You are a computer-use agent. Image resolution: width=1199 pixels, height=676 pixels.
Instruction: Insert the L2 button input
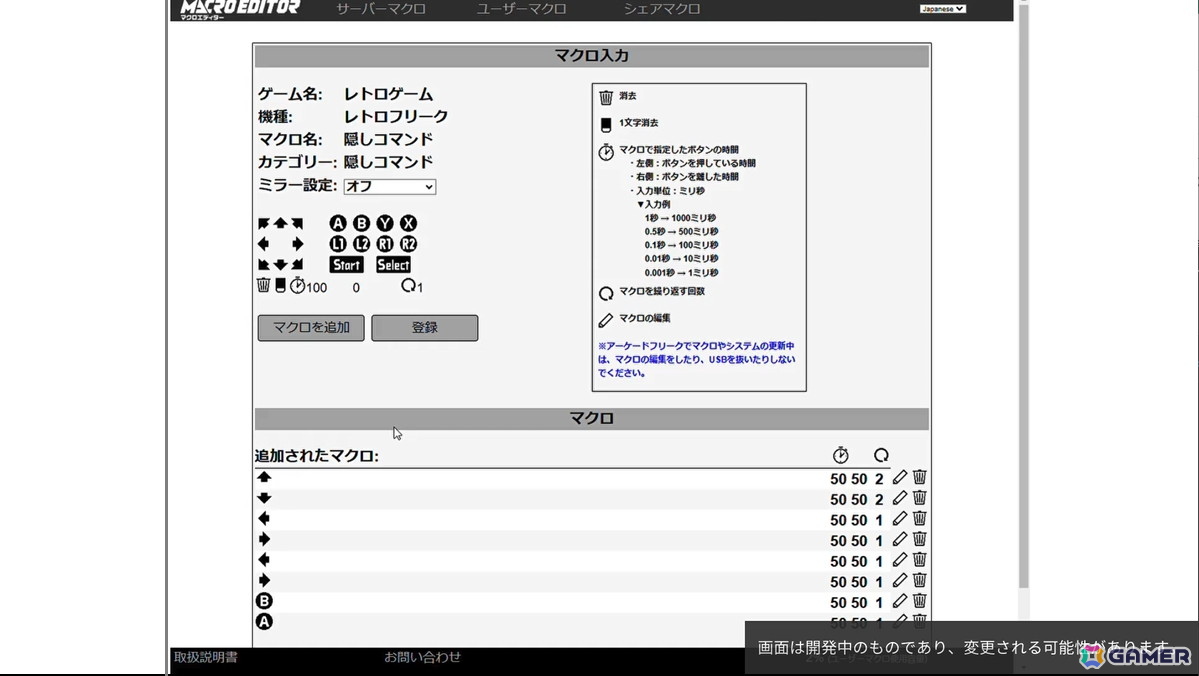(x=362, y=244)
